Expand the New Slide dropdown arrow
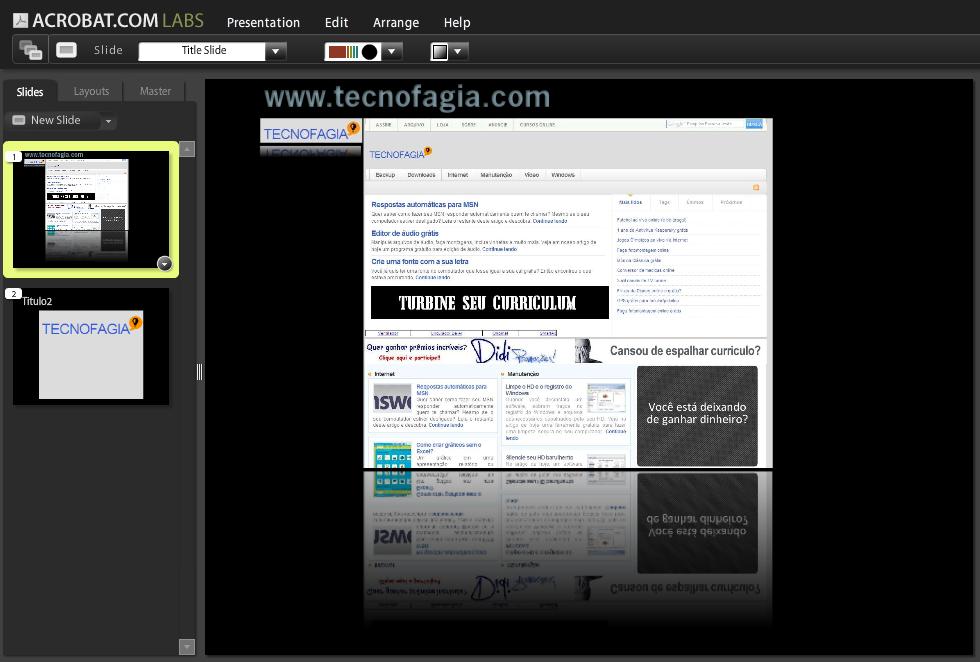Image resolution: width=980 pixels, height=662 pixels. click(x=108, y=121)
